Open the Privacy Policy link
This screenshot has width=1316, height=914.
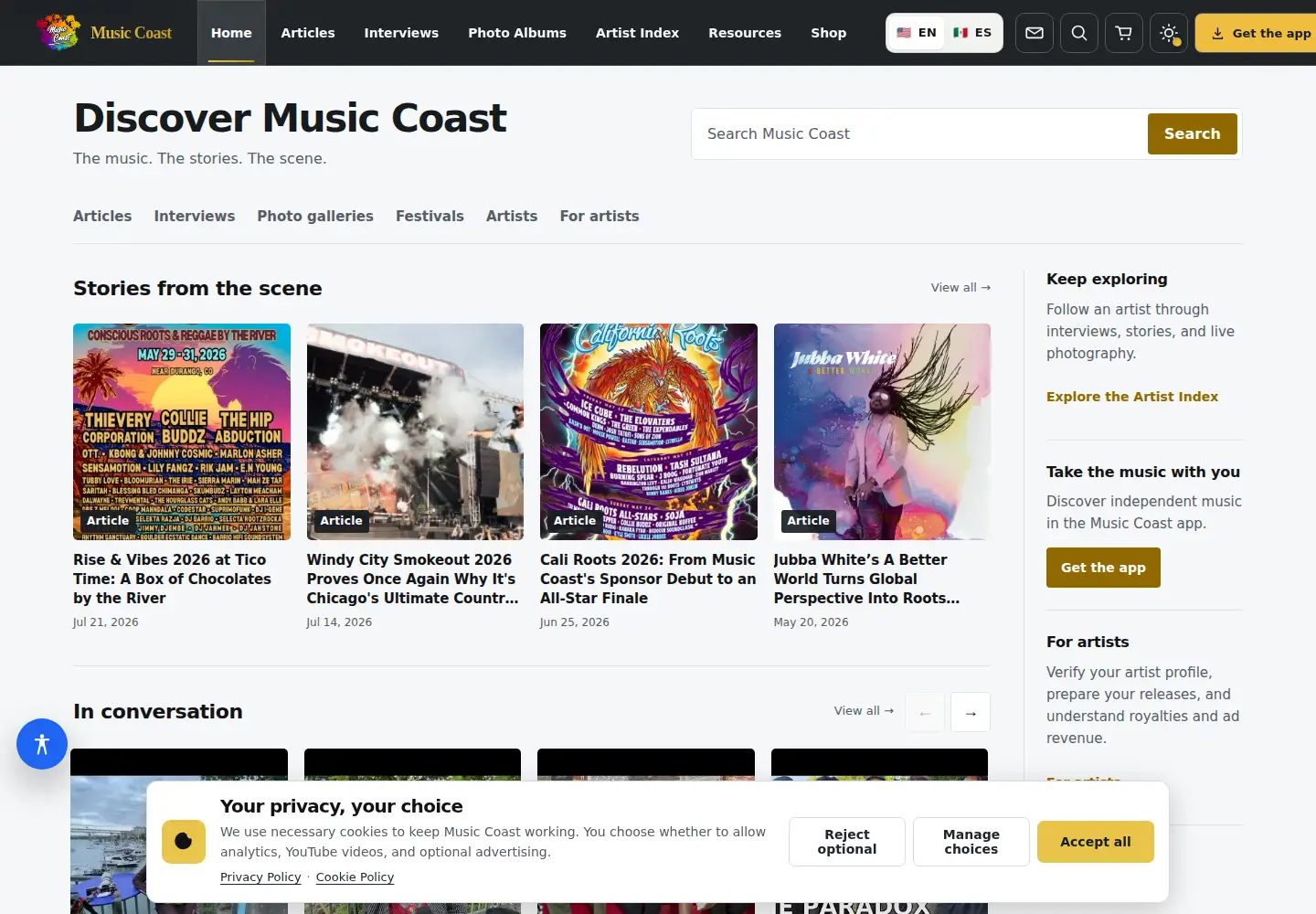pos(260,877)
